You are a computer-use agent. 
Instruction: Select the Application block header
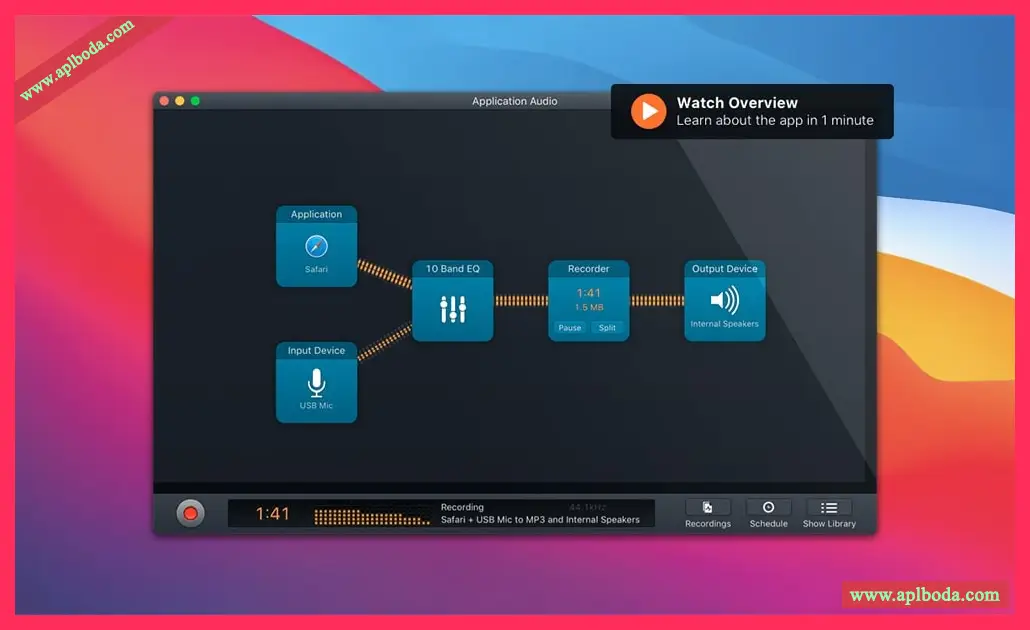tap(316, 214)
